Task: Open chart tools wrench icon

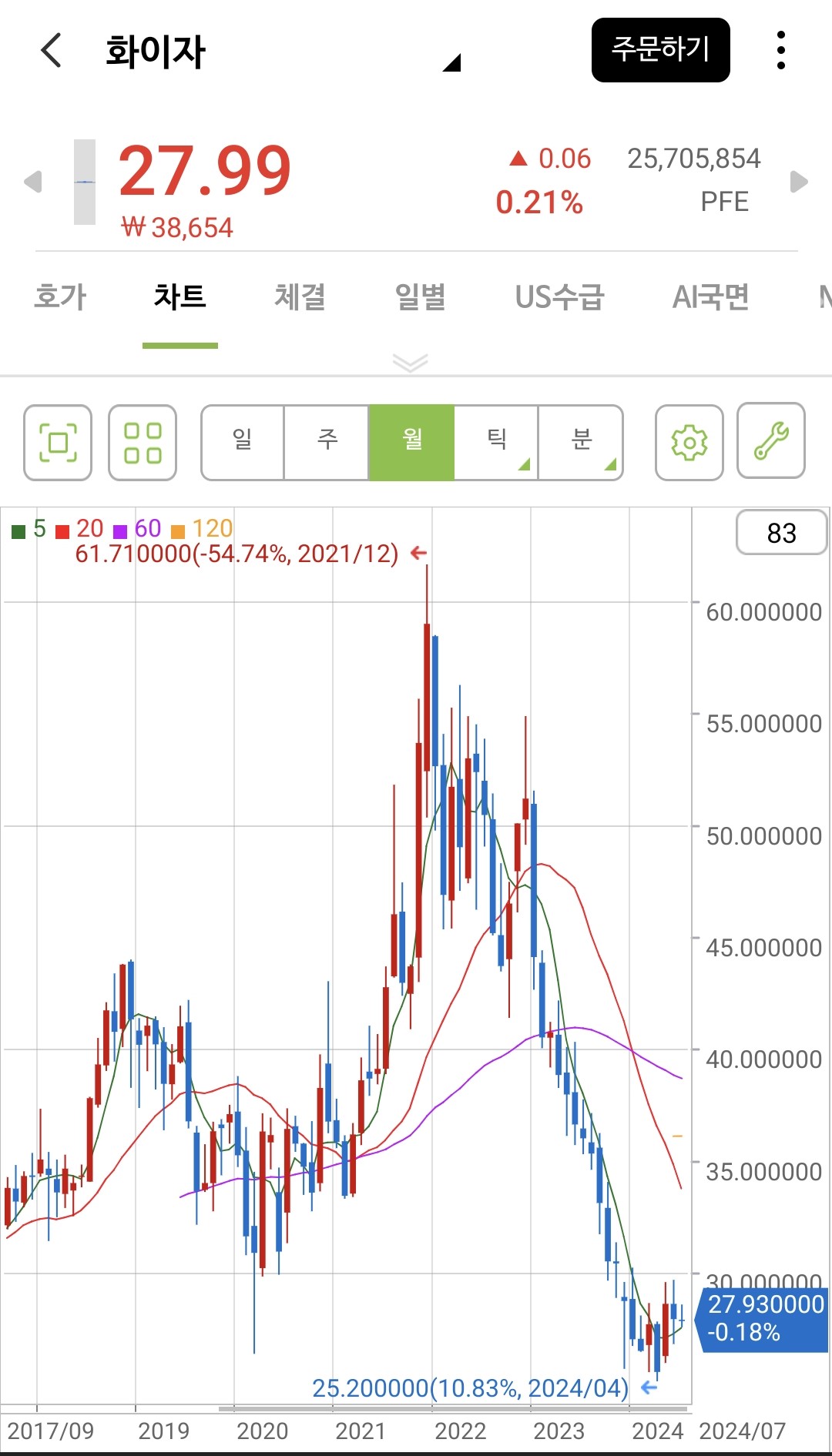Action: 771,441
